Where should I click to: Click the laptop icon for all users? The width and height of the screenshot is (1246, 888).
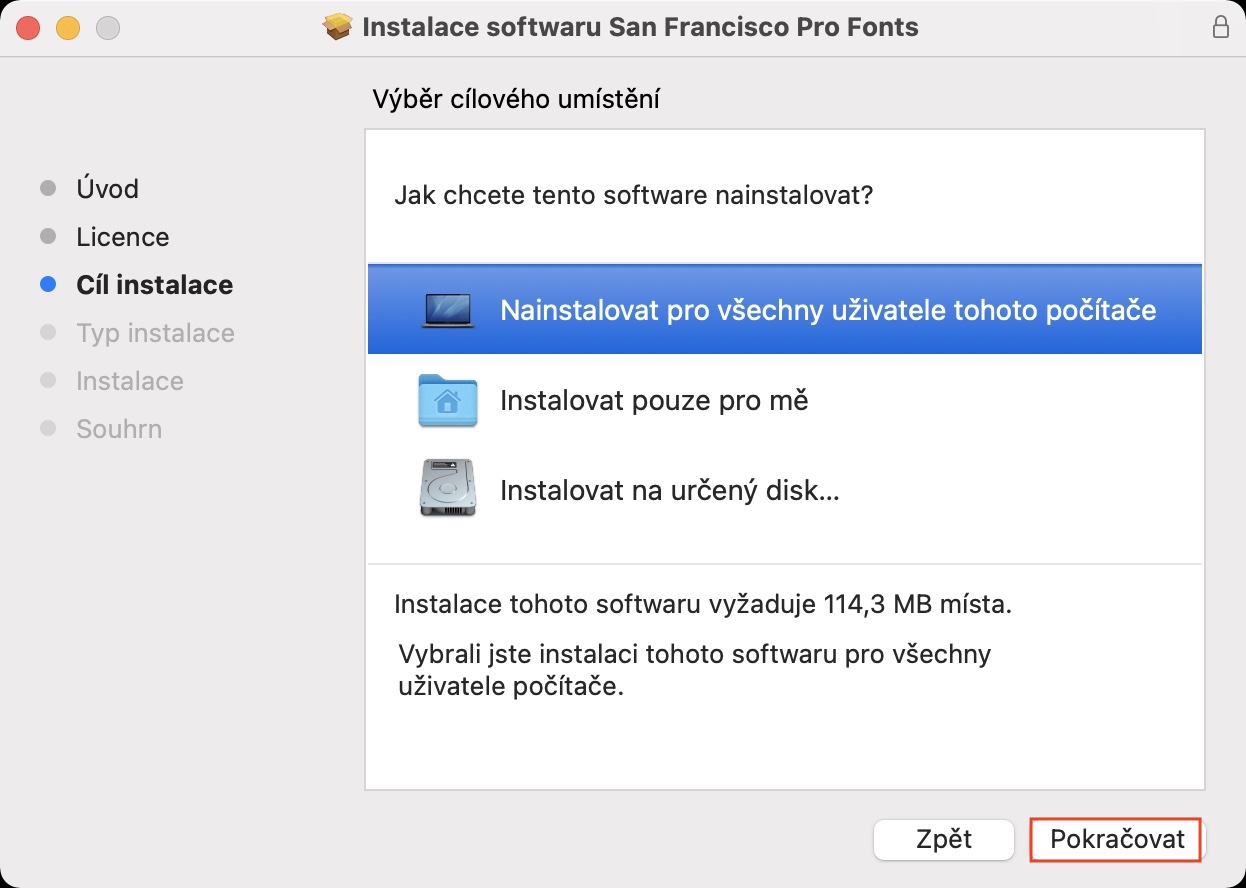pyautogui.click(x=447, y=310)
